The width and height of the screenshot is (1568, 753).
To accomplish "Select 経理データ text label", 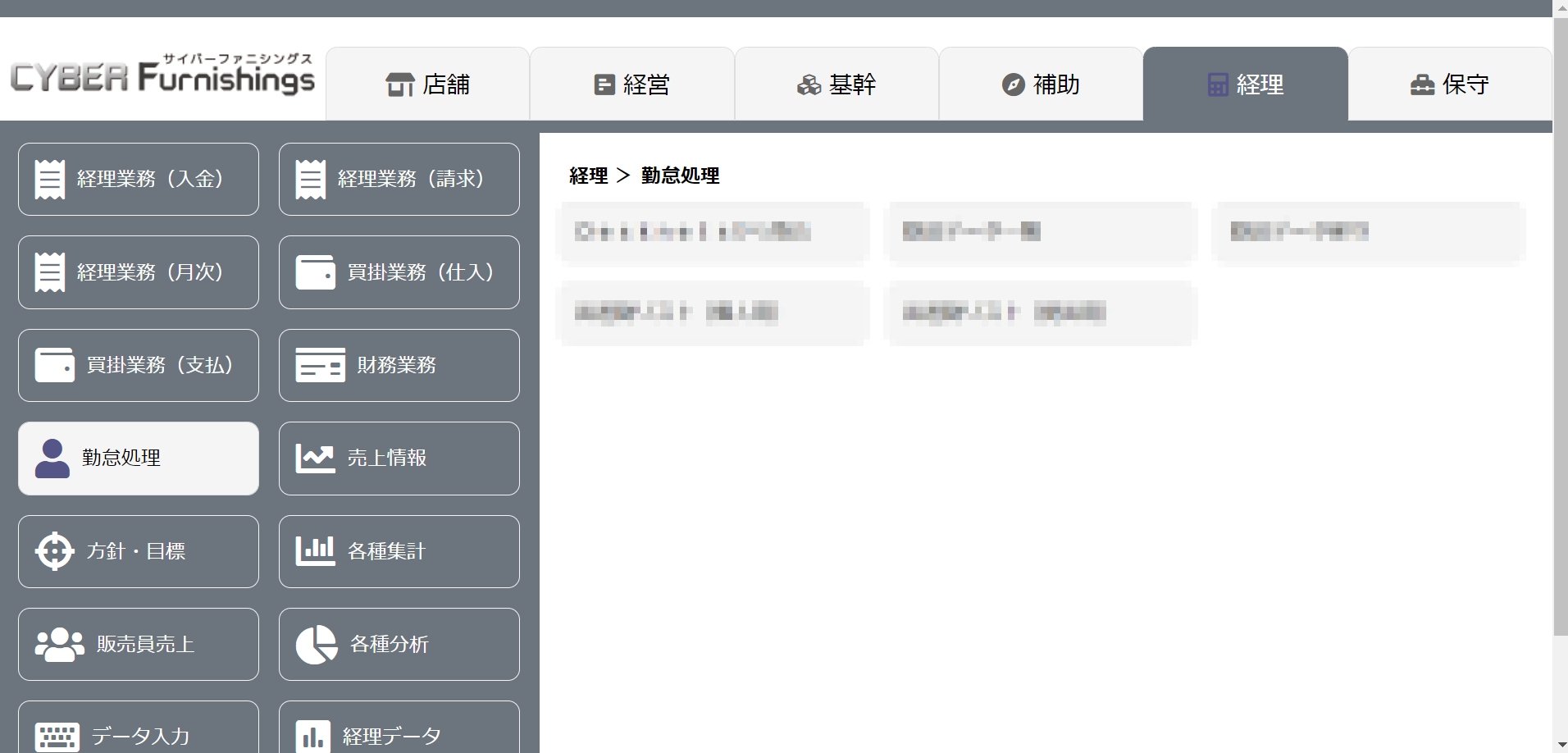I will (x=392, y=737).
